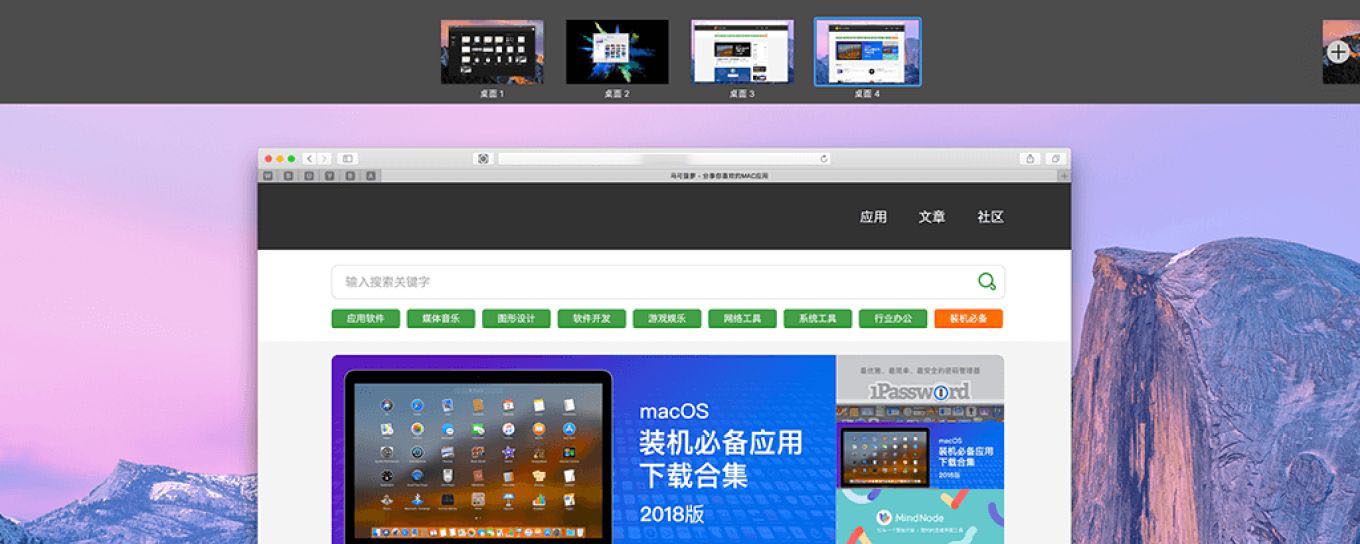Open the 媒体音乐 category
1360x544 pixels.
pyautogui.click(x=441, y=319)
